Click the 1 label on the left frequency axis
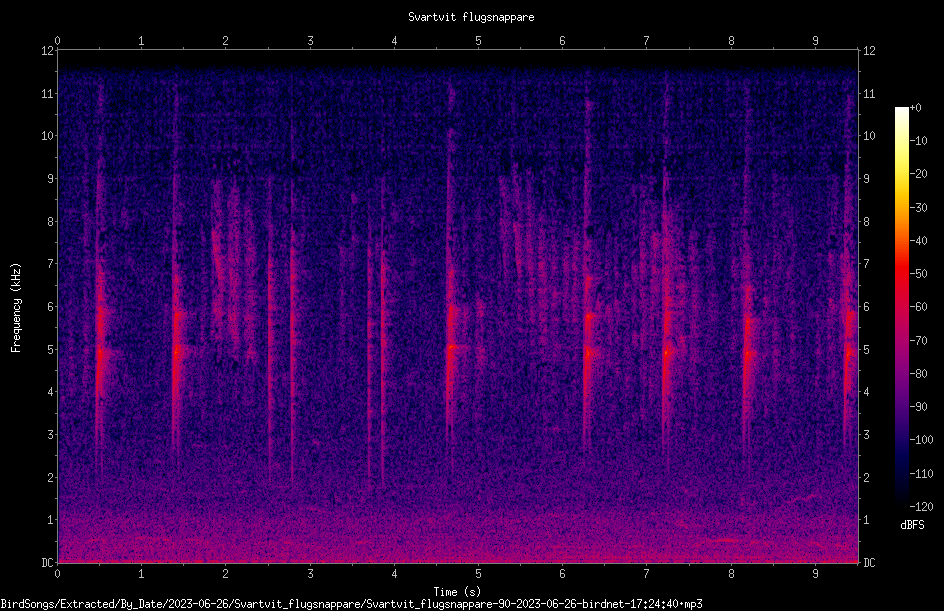 click(51, 520)
